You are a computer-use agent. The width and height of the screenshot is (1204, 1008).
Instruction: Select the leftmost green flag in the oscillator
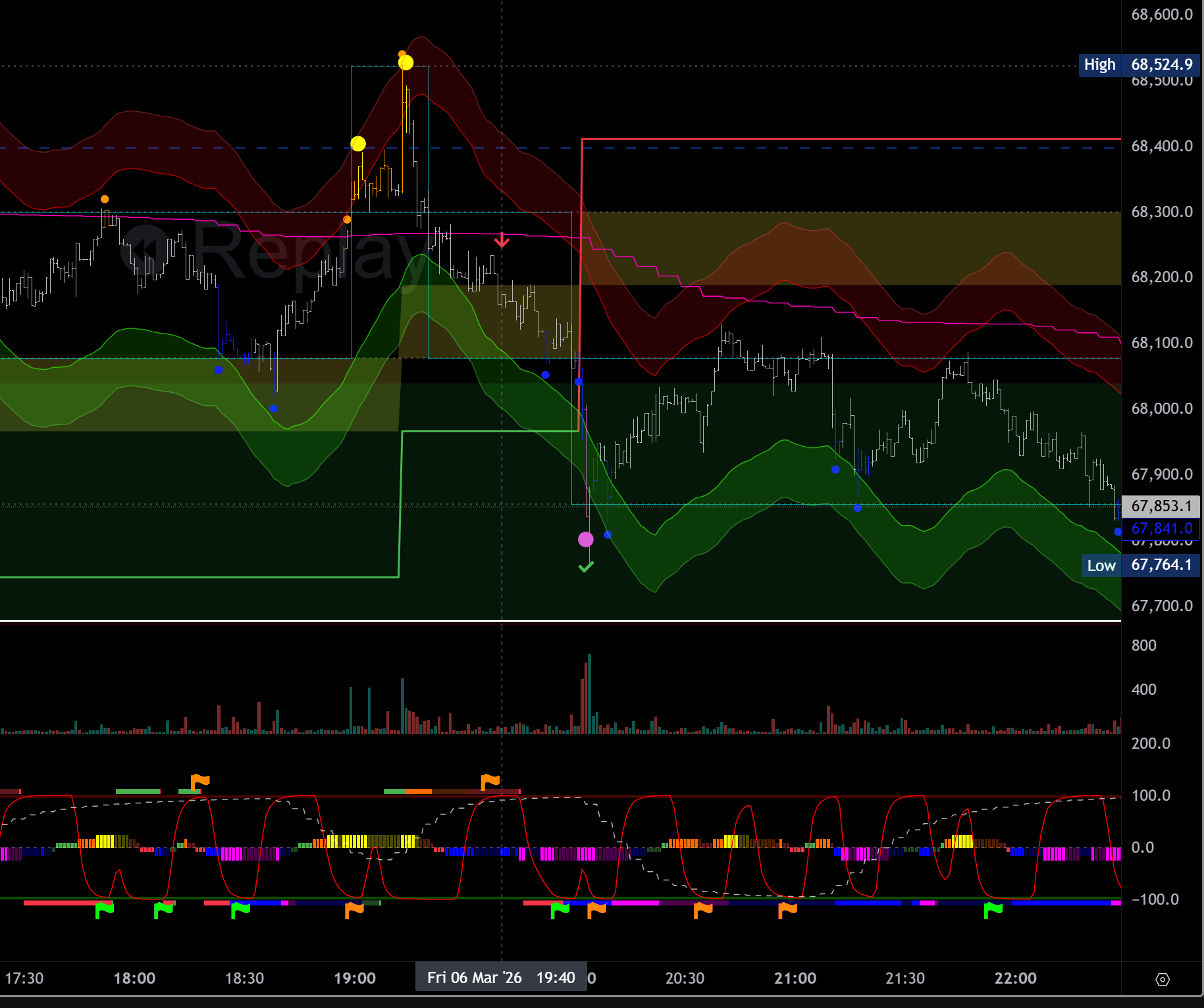(x=105, y=910)
